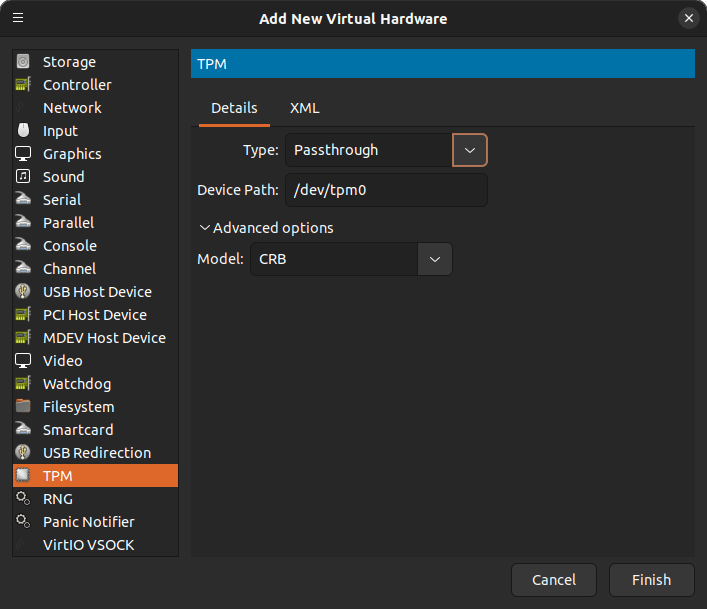Screen dimensions: 707x609
Task: Open the Type dropdown arrow
Action: (x=470, y=150)
